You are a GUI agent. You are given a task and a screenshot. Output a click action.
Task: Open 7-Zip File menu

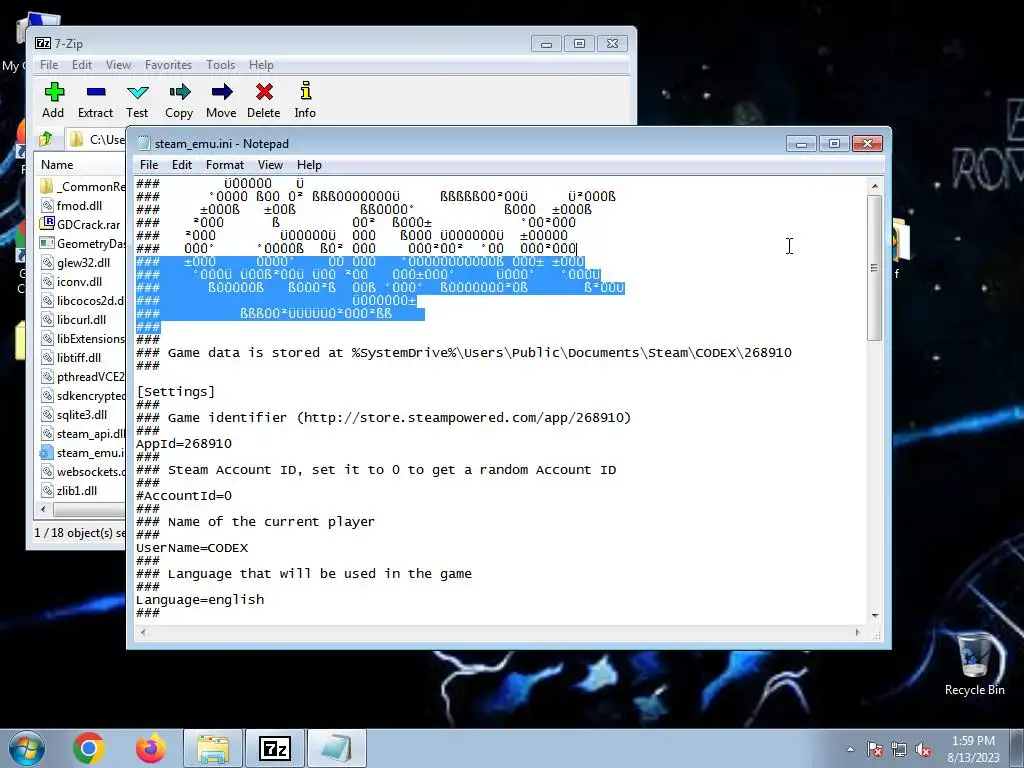[49, 65]
